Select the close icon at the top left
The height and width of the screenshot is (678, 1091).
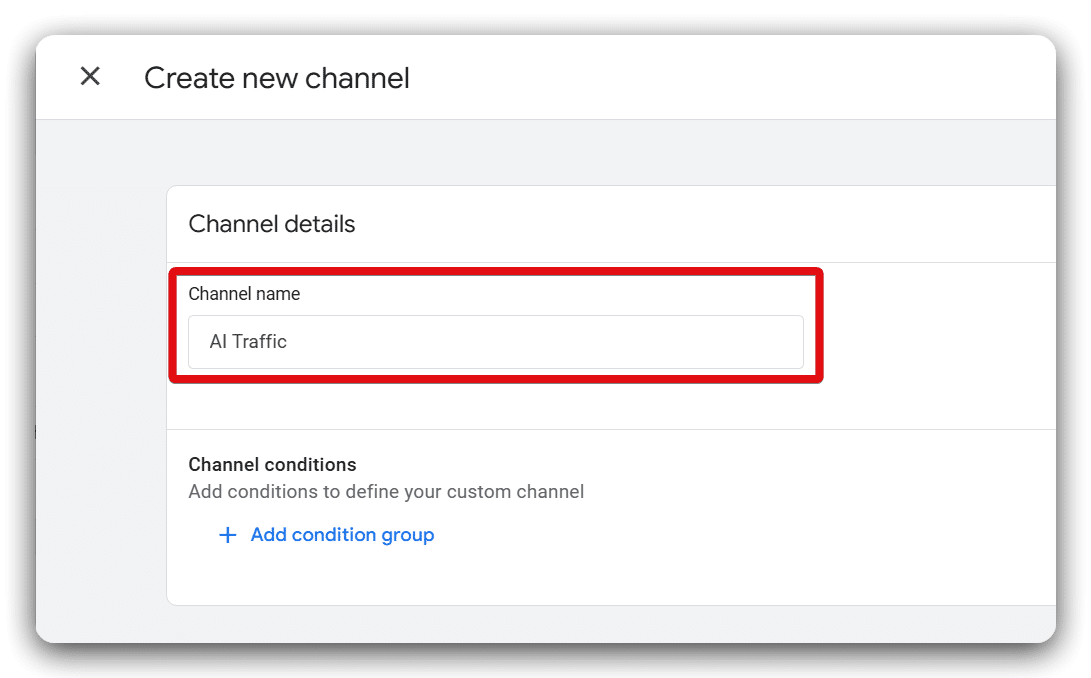coord(89,76)
